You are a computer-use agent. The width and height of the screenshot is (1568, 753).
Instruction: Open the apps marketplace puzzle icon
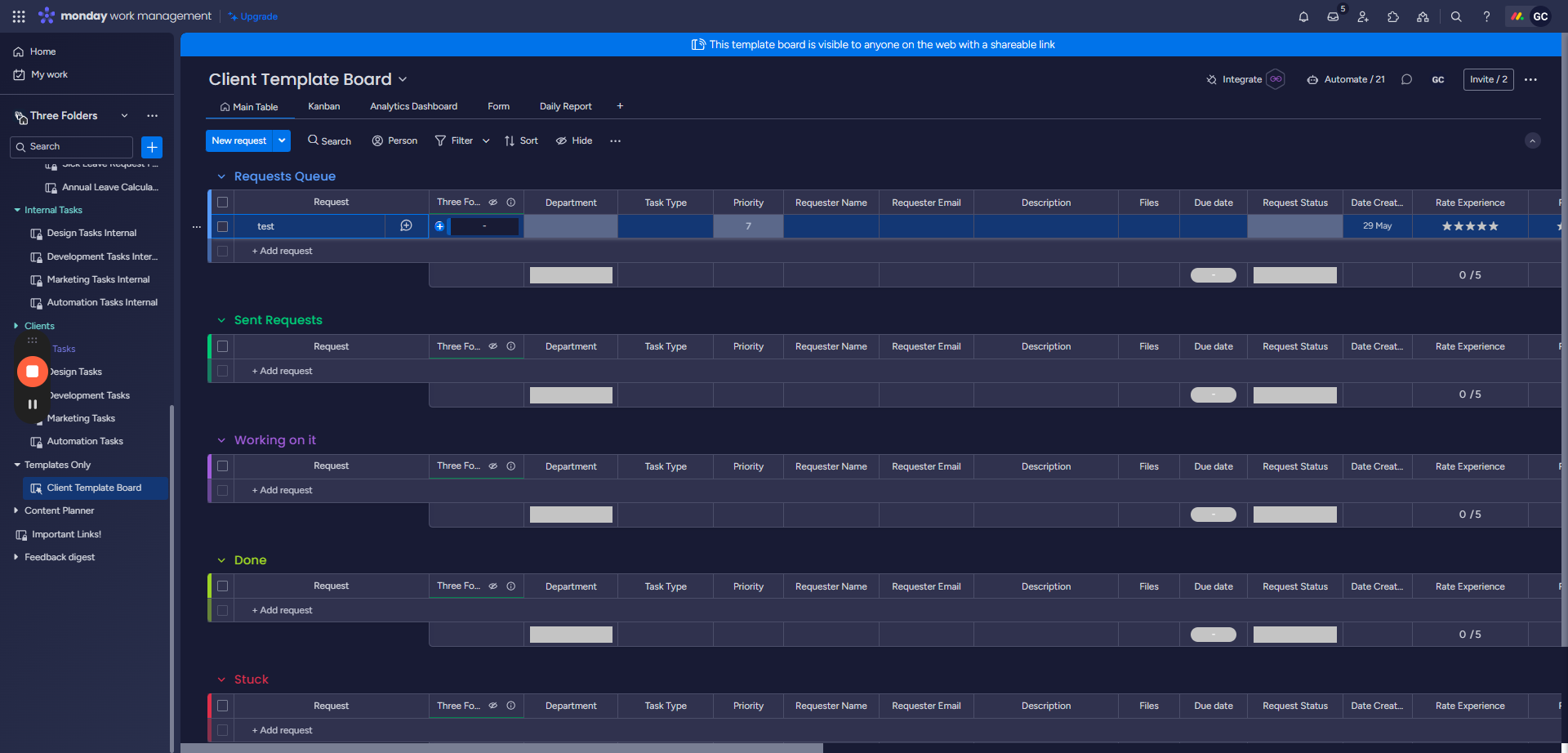coord(1393,16)
